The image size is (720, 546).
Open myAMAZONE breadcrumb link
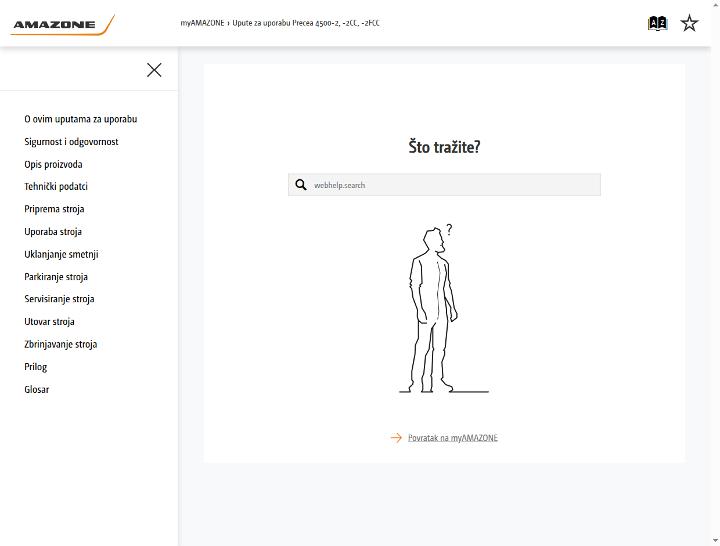point(202,23)
